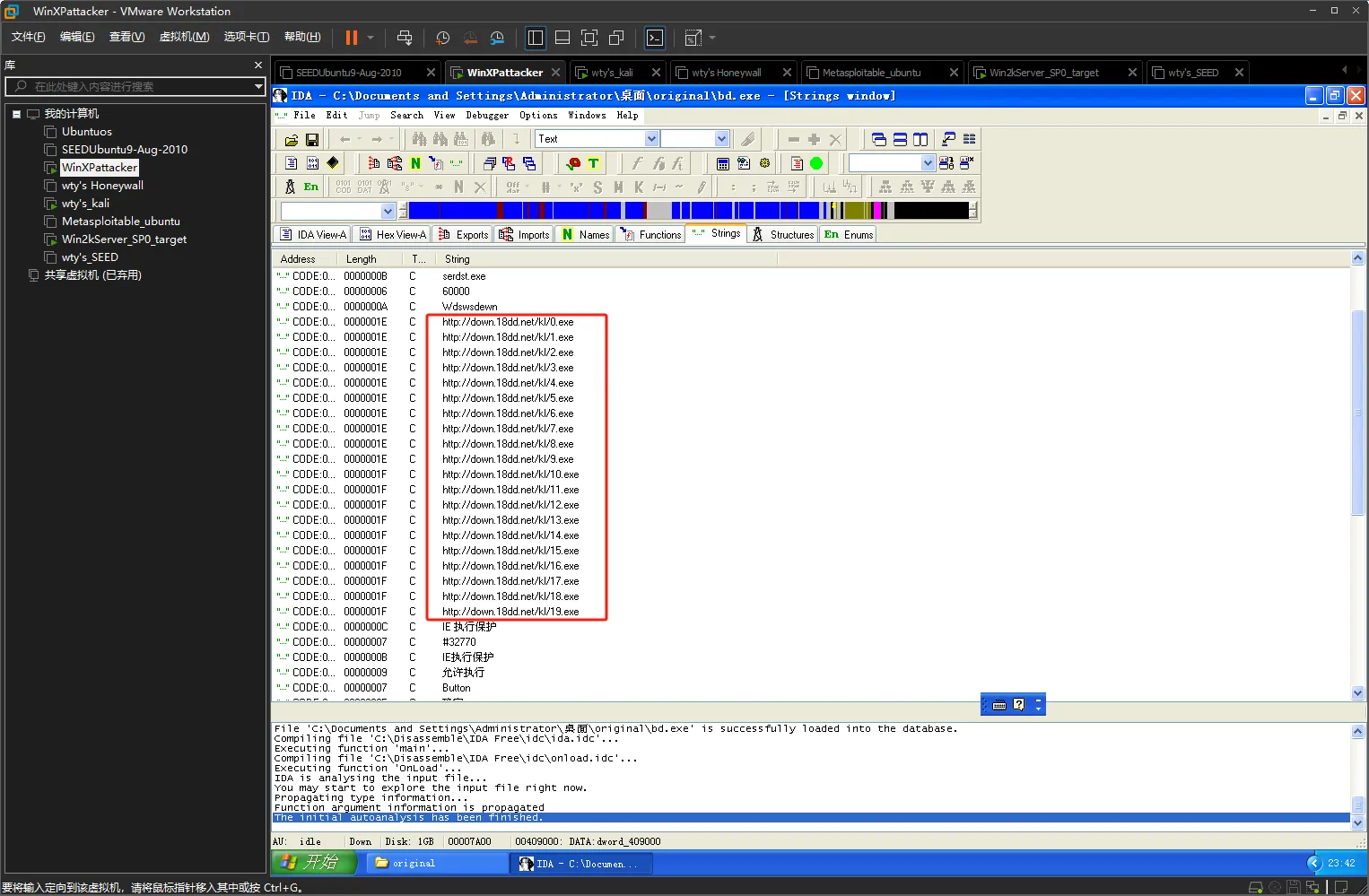Open VMware power options dropdown arrow

tap(371, 38)
